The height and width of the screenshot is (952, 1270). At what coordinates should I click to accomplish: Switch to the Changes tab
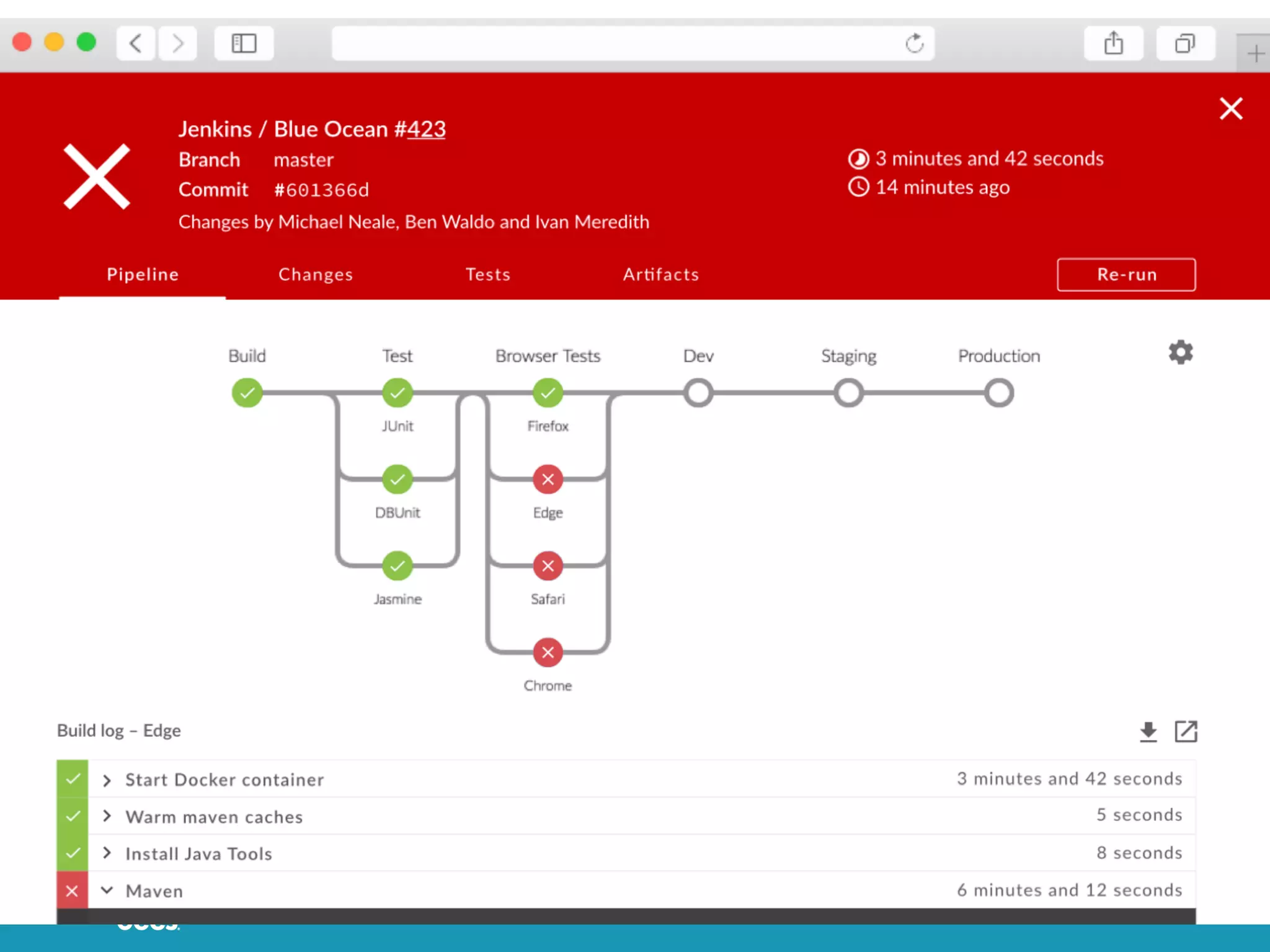316,275
